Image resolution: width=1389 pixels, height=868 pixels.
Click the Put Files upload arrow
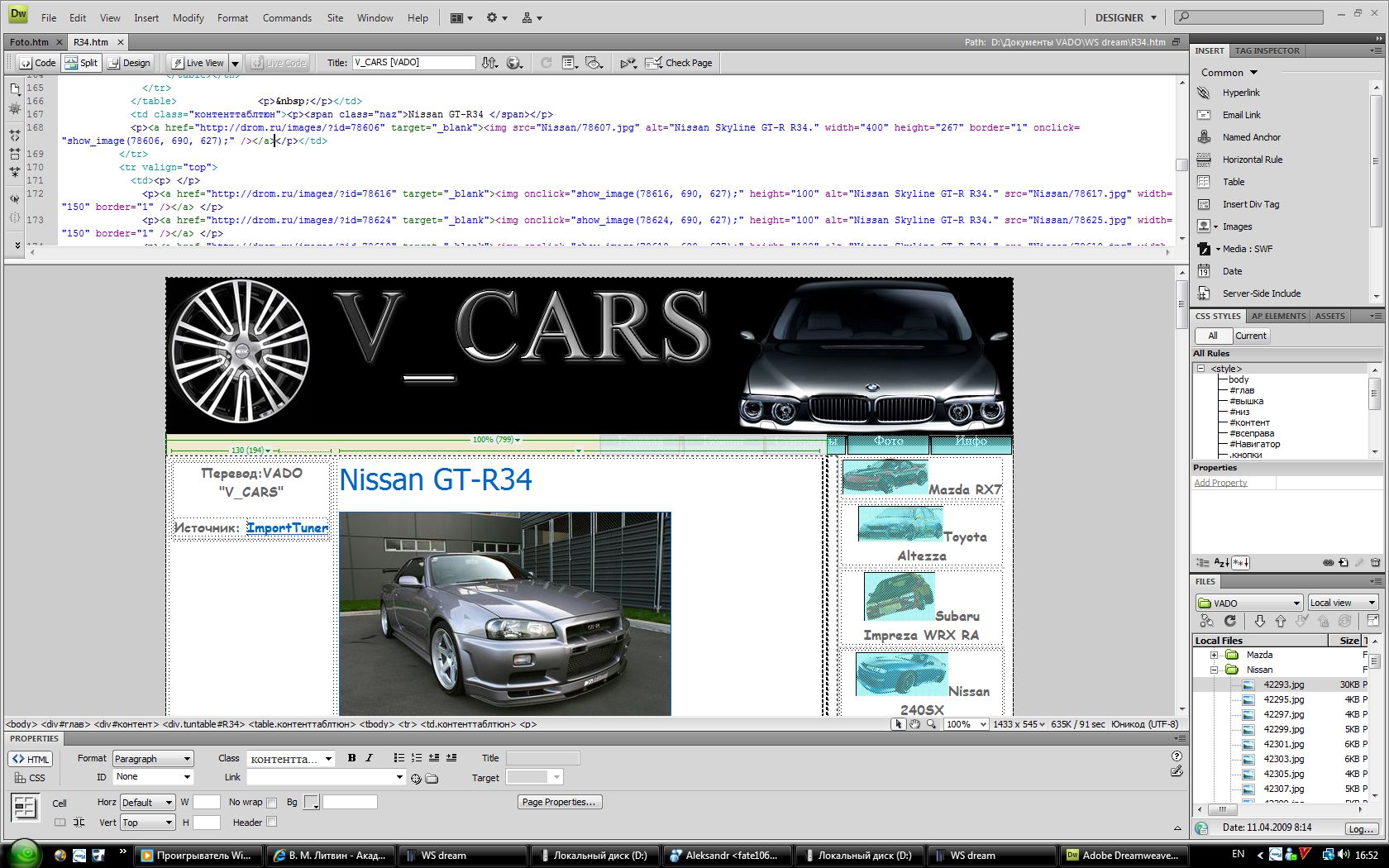click(1280, 621)
